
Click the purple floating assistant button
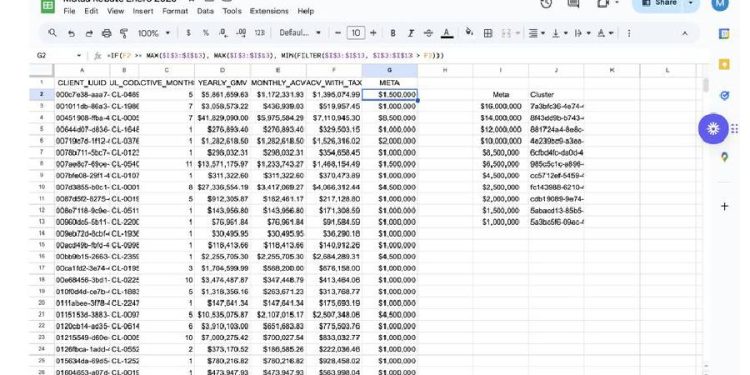tap(713, 129)
